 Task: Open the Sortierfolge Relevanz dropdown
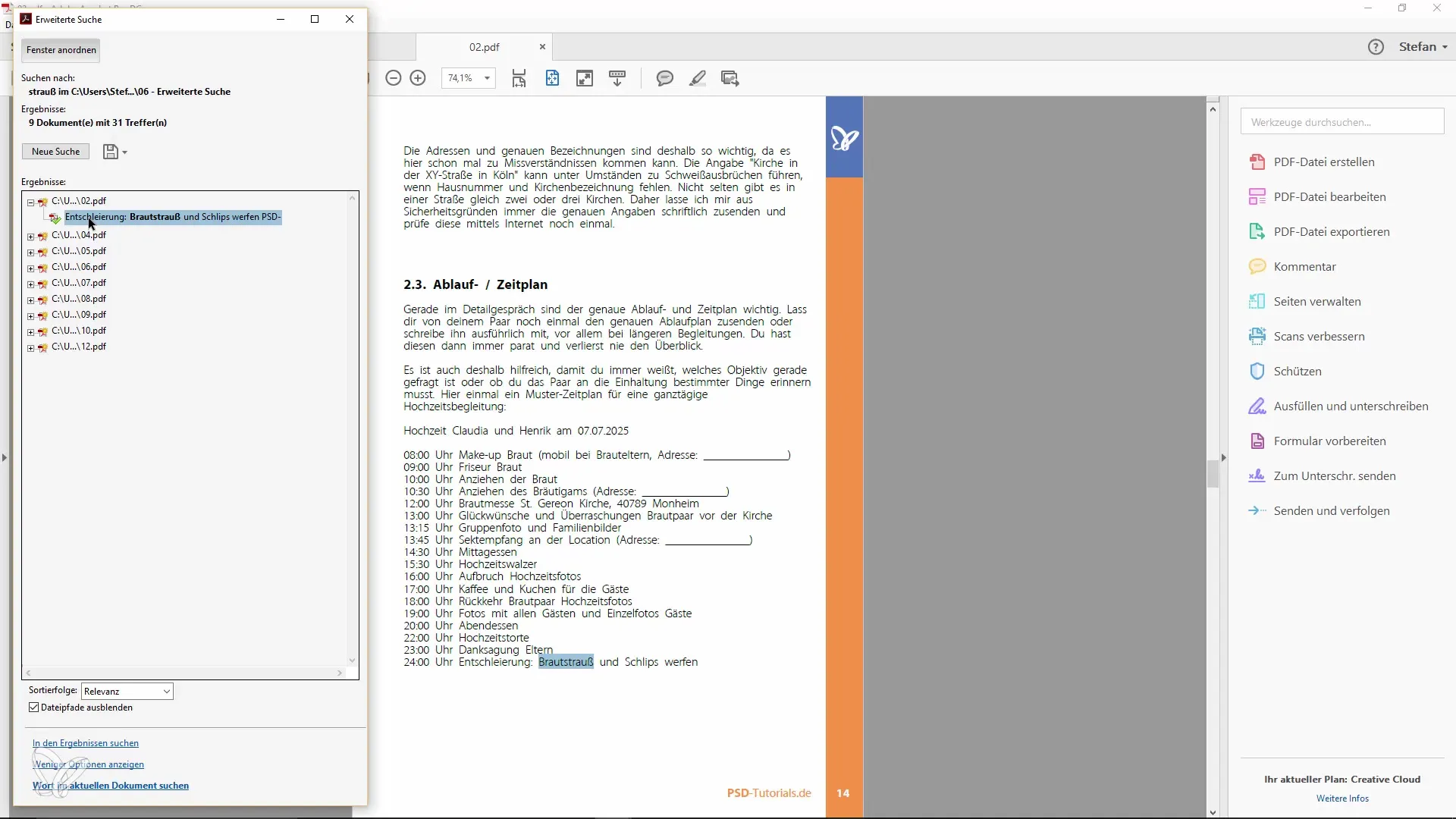[x=127, y=692]
